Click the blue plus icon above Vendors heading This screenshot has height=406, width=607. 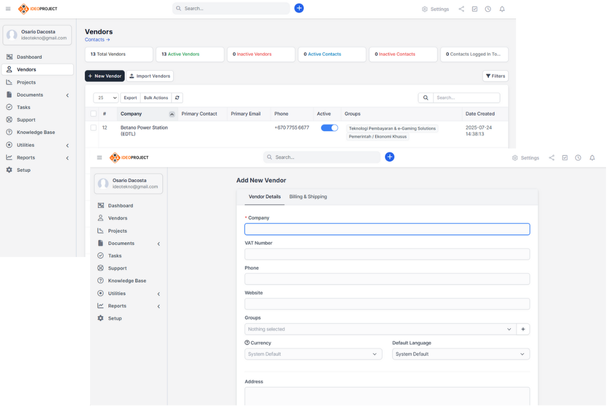click(299, 8)
